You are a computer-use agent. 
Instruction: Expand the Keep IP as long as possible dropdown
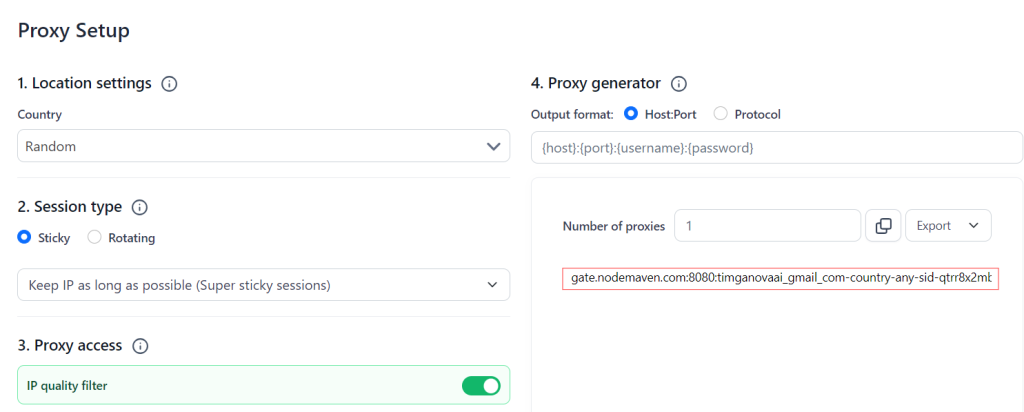click(x=263, y=285)
